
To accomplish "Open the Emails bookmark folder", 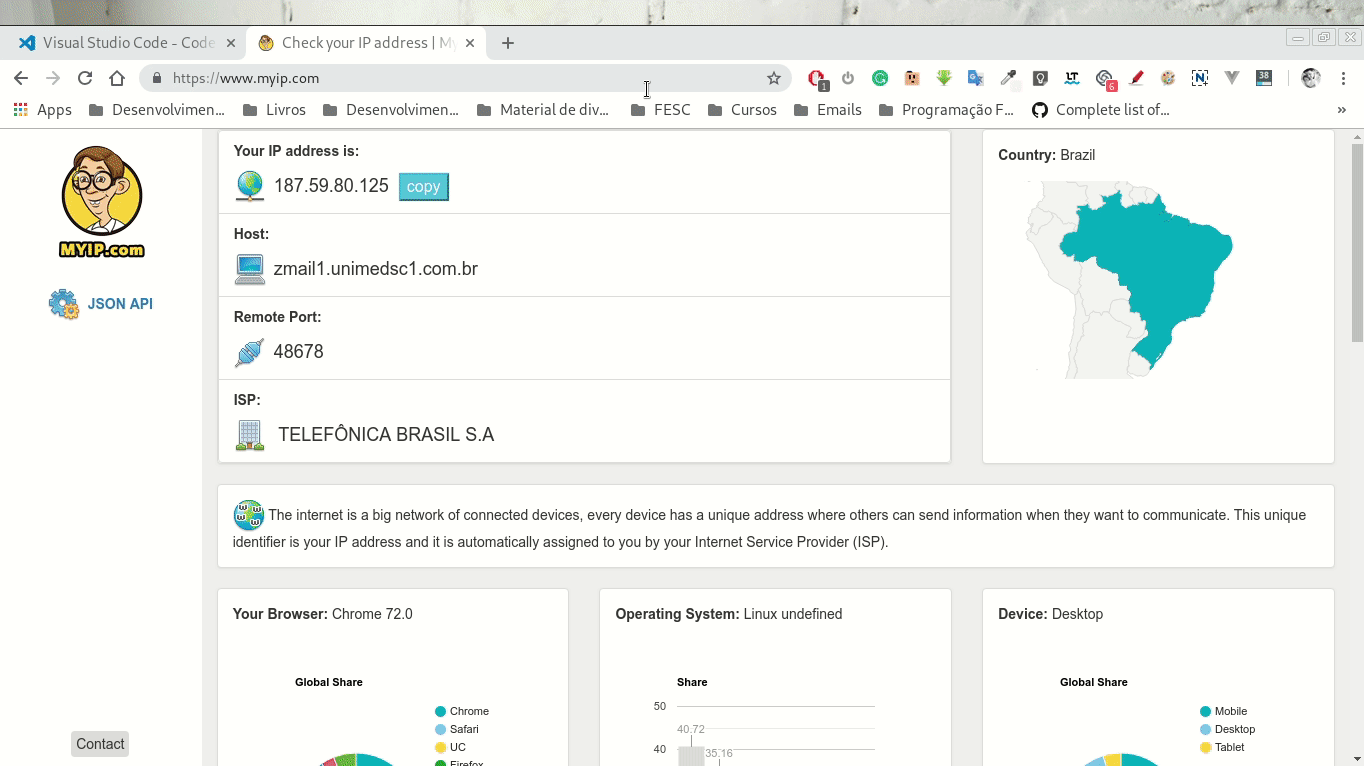I will click(828, 110).
